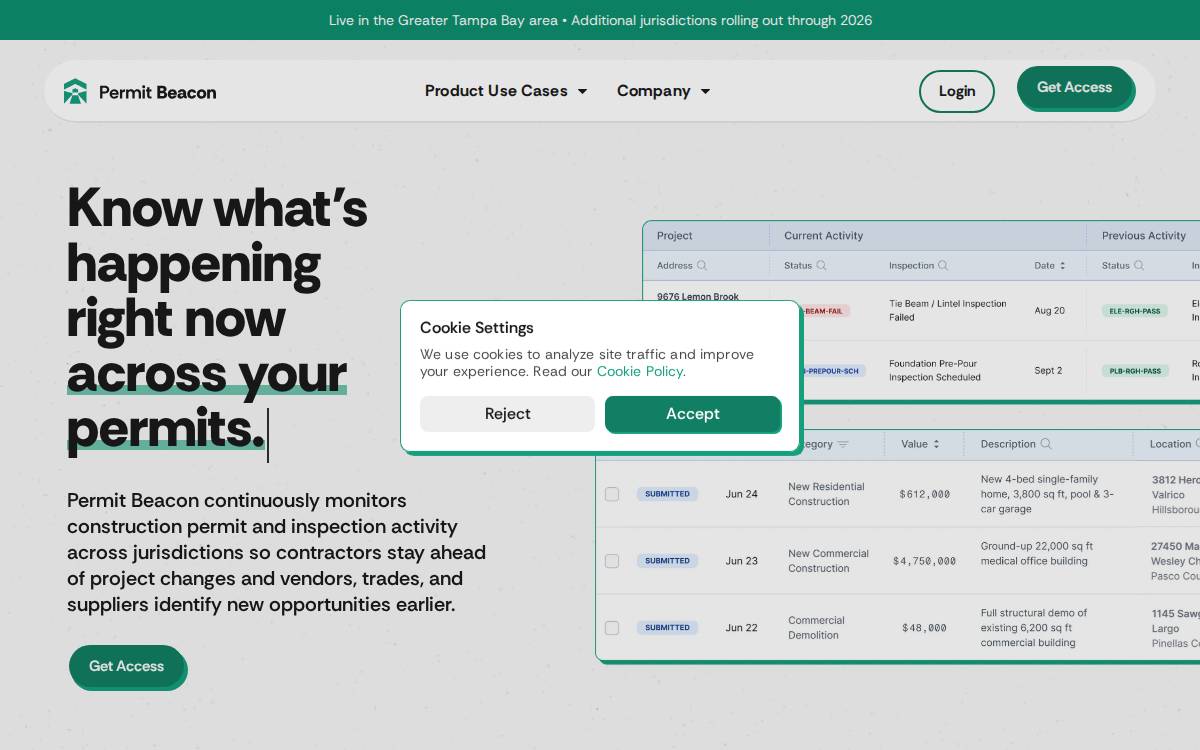This screenshot has width=1200, height=750.
Task: Click the SUBMITTED badge for Jun 24
Action: pyautogui.click(x=667, y=494)
